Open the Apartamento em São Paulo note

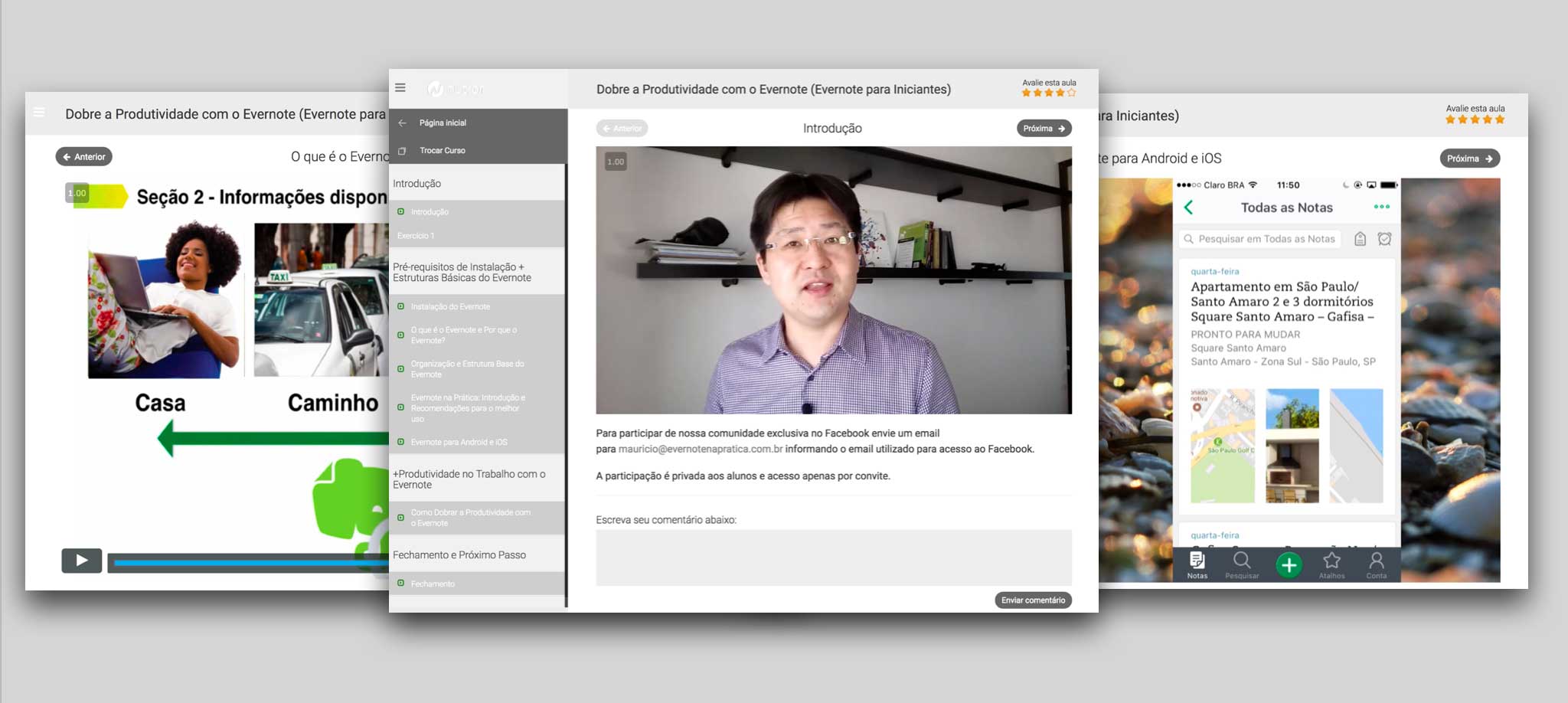click(1286, 387)
